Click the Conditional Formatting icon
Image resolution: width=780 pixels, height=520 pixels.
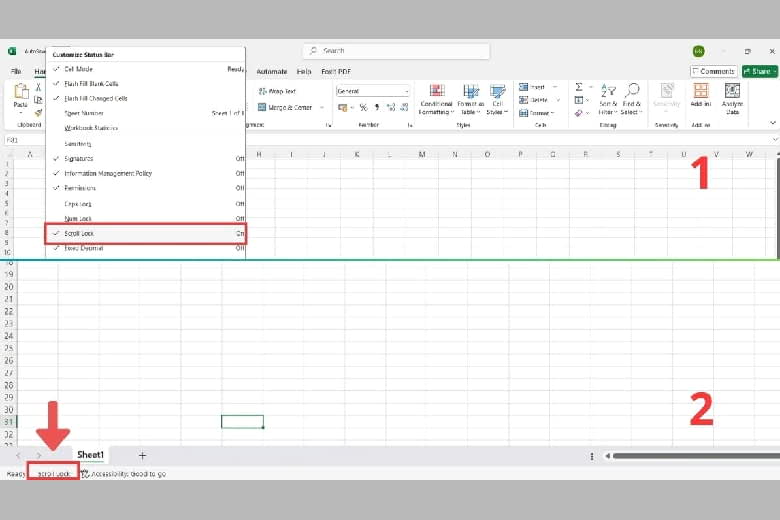[436, 92]
